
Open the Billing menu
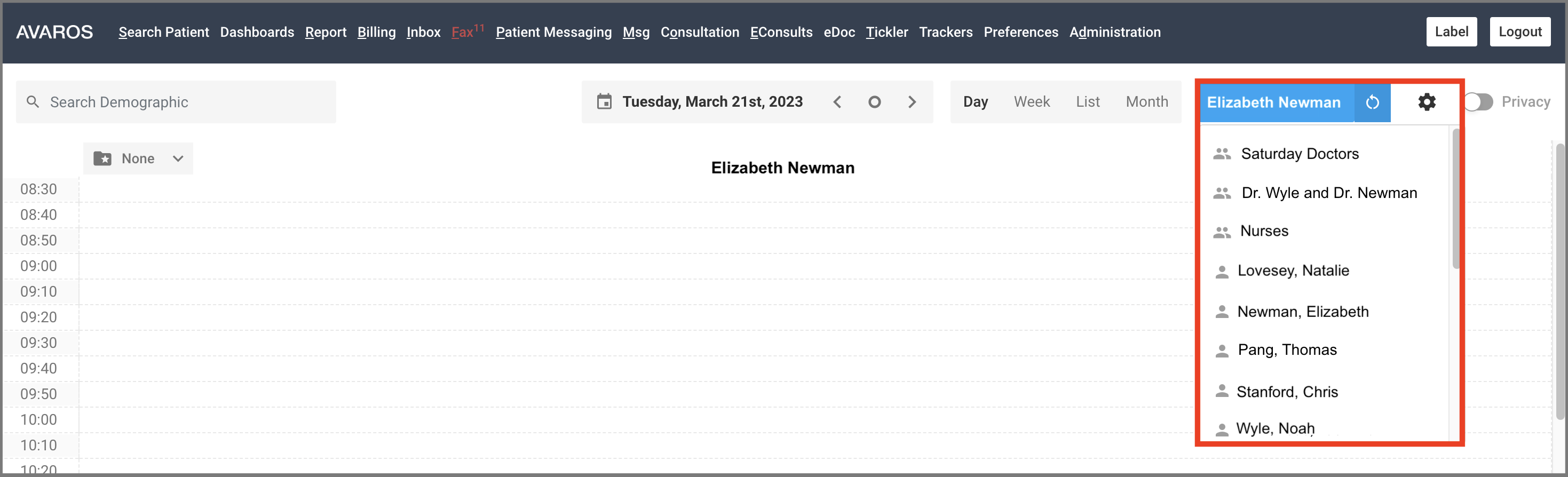point(376,32)
